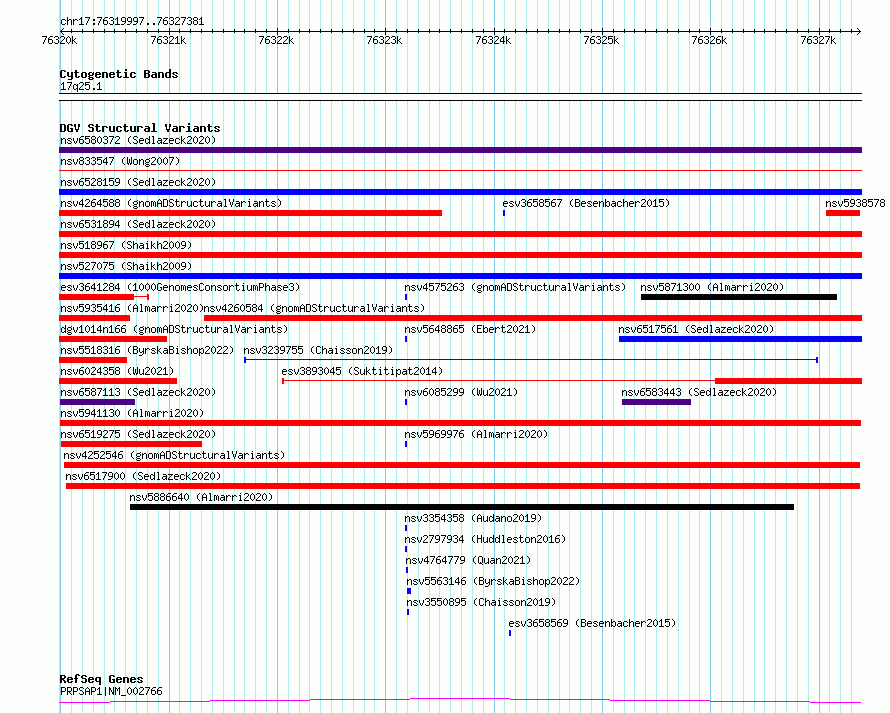Select the blue nsv6528159 variant bar

pyautogui.click(x=460, y=192)
